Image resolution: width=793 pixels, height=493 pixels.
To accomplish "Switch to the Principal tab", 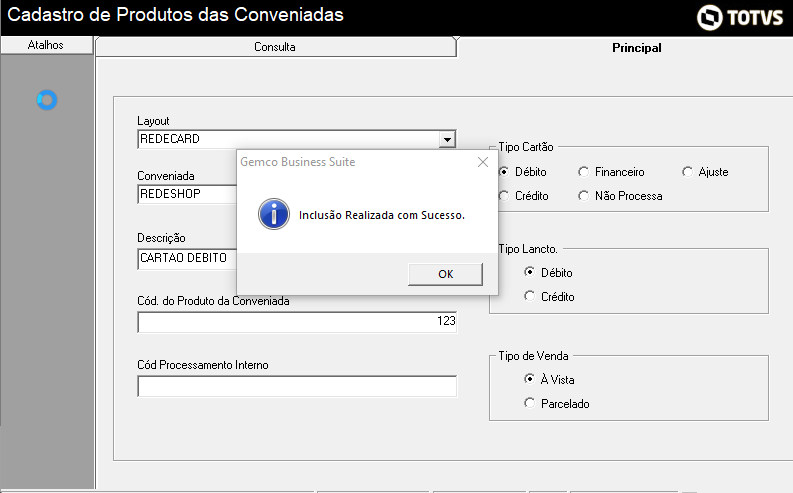I will click(x=636, y=48).
